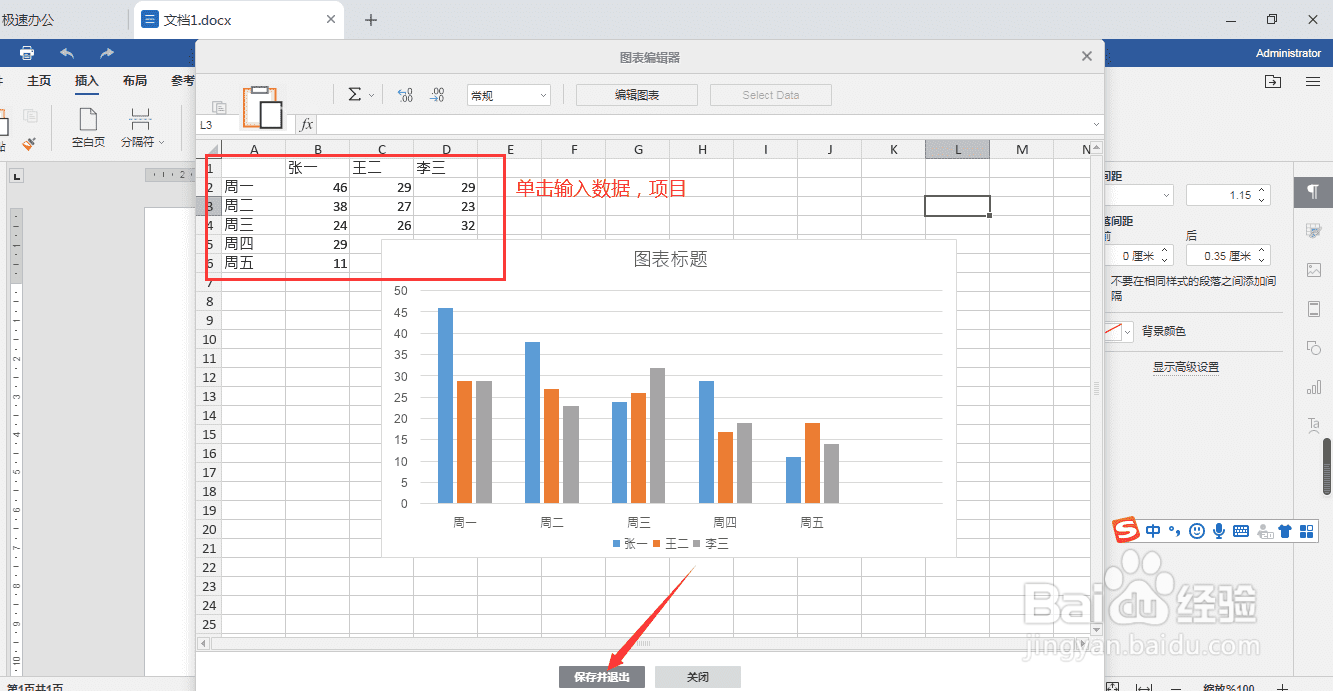Expand the formula bar with chevron

1096,125
